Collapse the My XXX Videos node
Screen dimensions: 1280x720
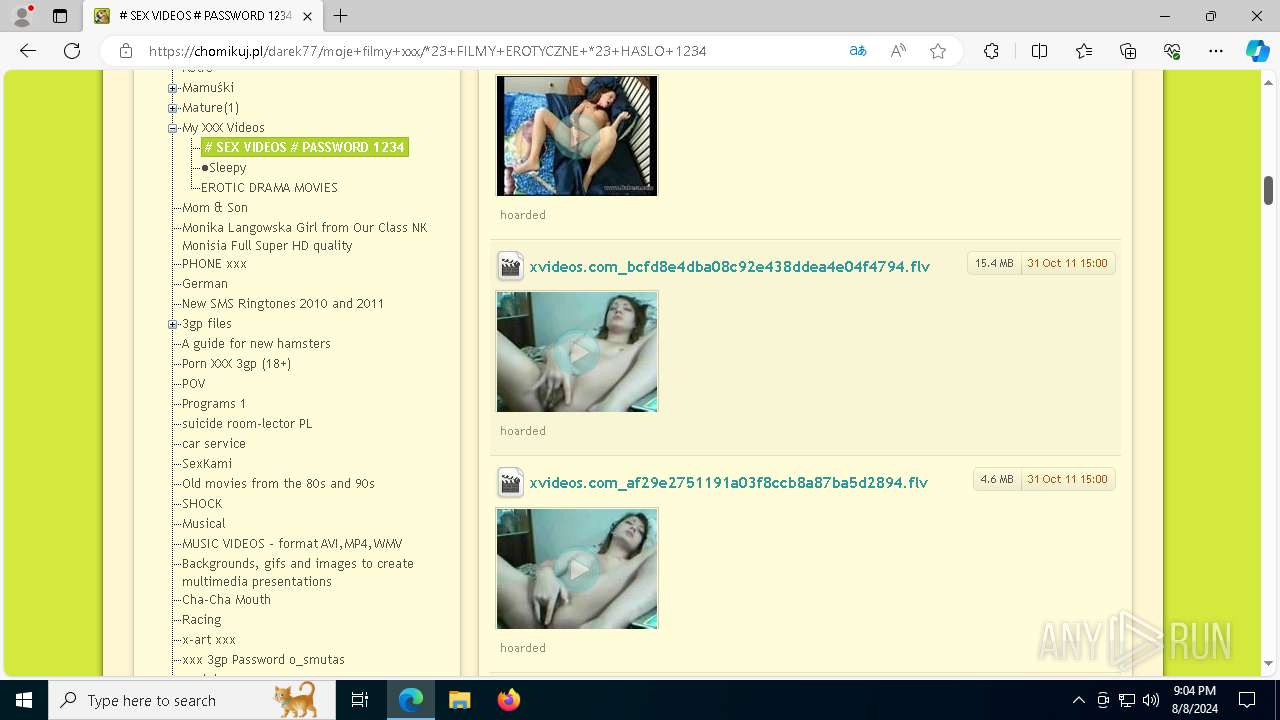173,128
